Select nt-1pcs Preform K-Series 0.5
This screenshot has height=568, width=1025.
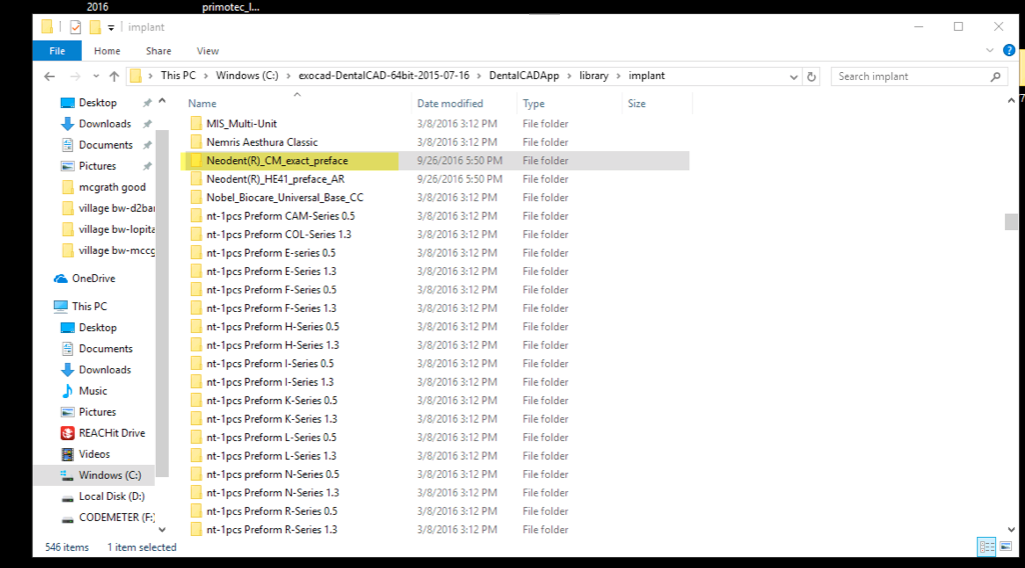coord(272,401)
